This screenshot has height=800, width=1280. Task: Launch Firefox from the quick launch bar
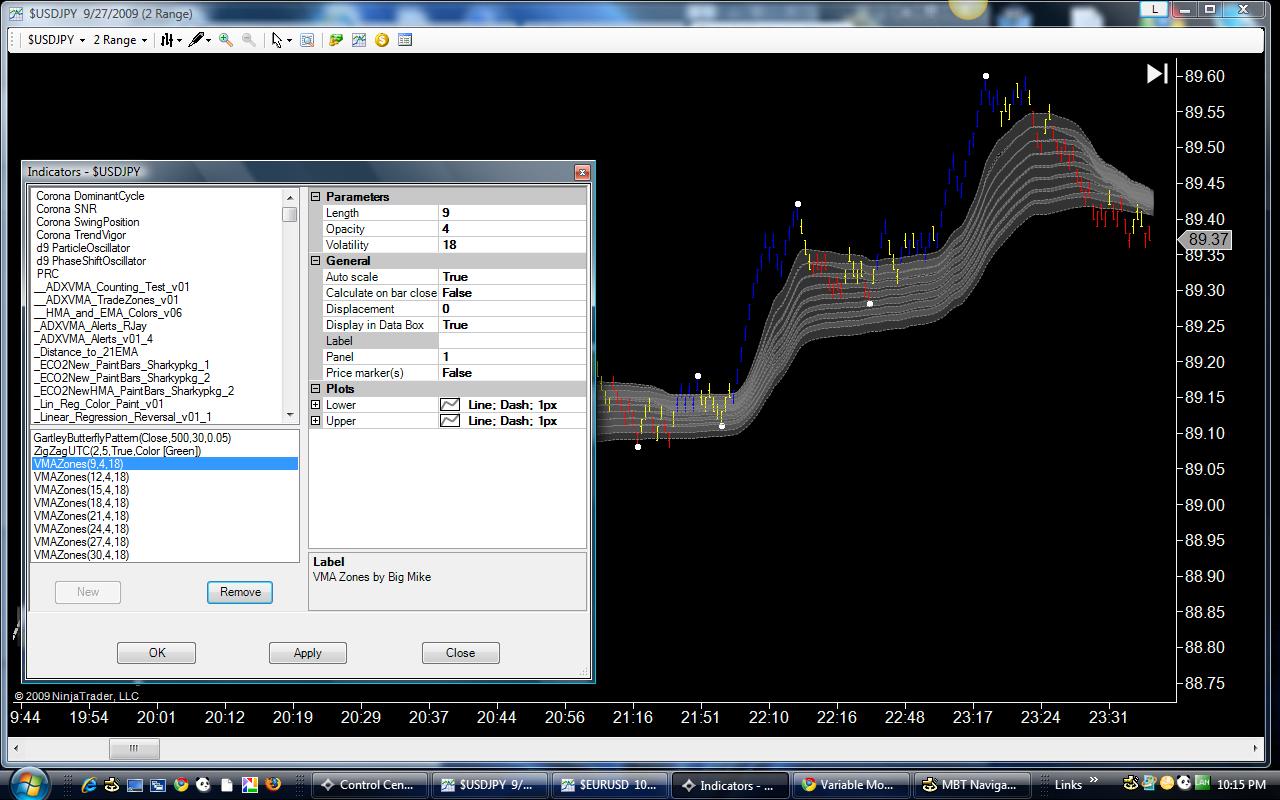[x=273, y=785]
